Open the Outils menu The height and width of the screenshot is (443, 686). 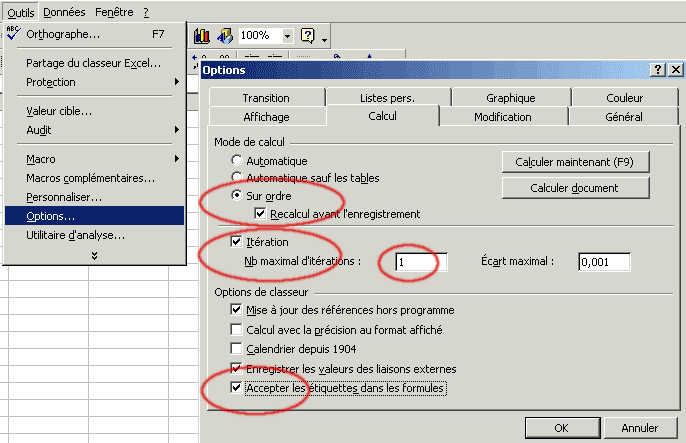(x=21, y=12)
